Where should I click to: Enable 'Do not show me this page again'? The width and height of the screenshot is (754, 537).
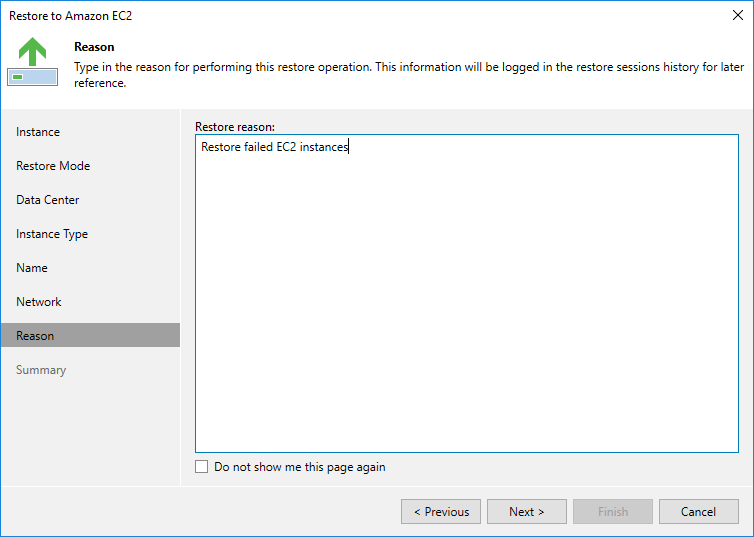click(202, 467)
